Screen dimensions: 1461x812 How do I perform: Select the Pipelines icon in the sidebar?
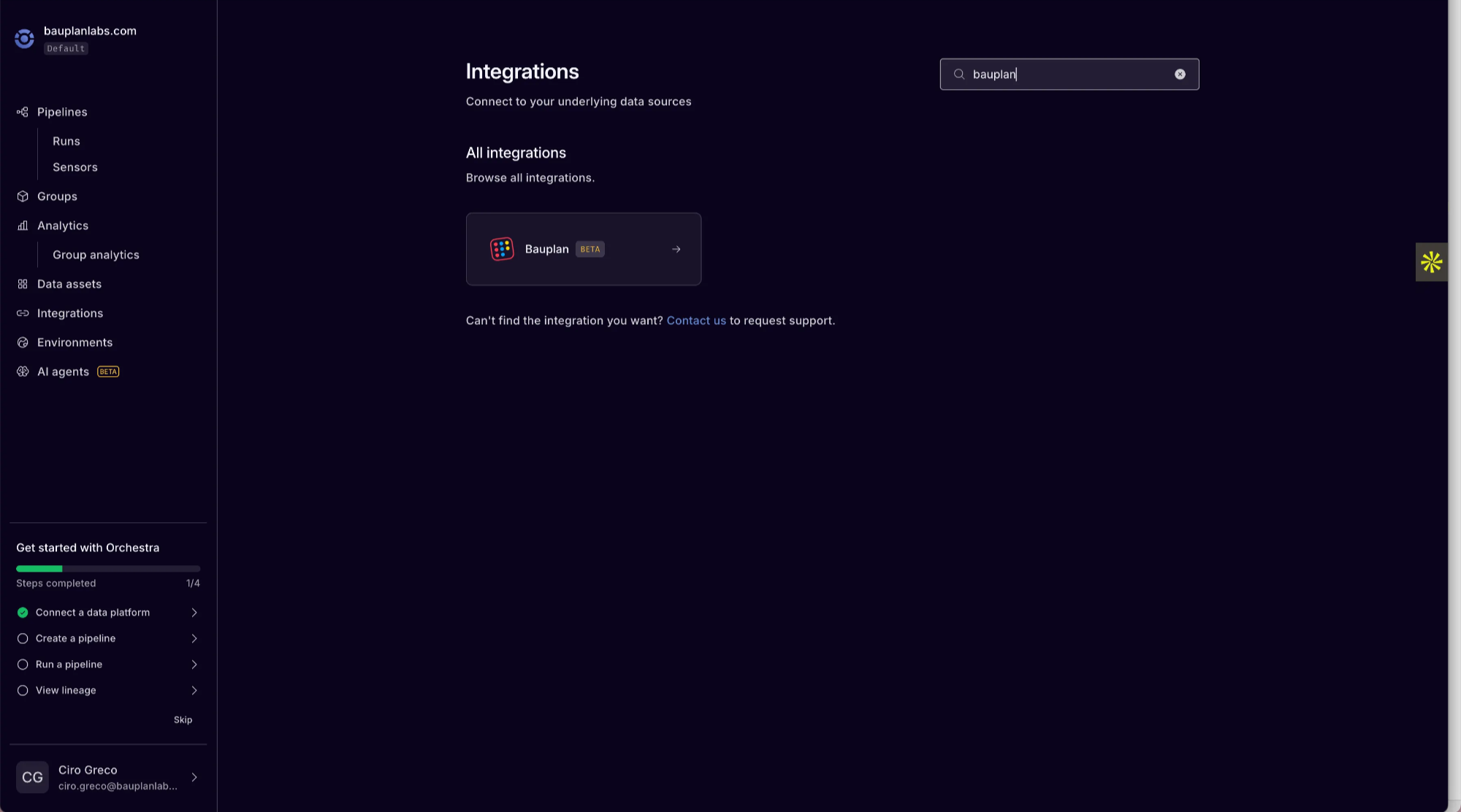(x=23, y=112)
